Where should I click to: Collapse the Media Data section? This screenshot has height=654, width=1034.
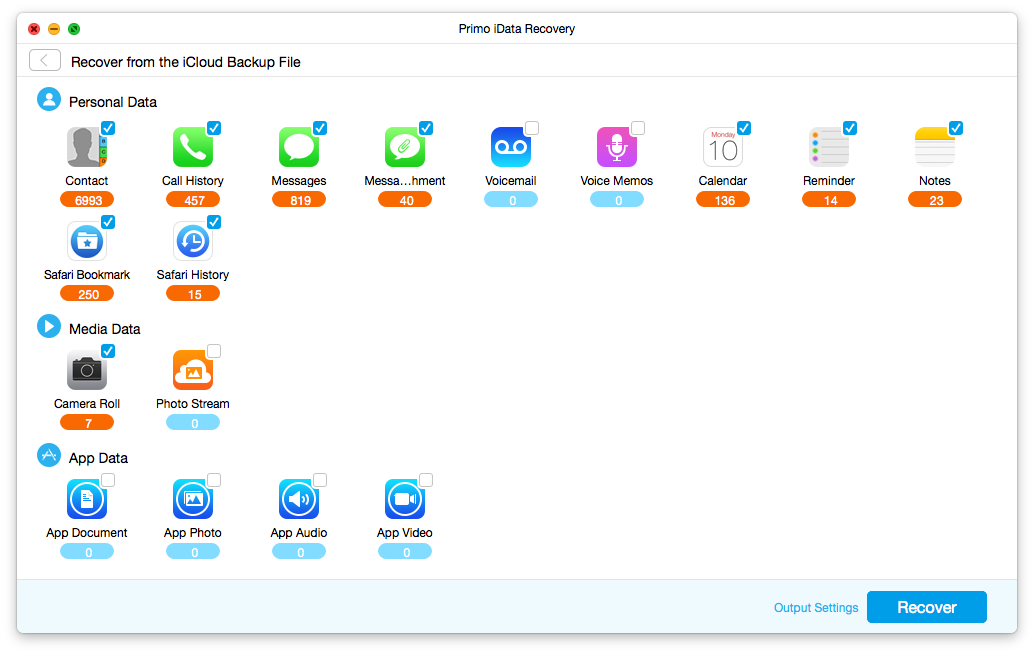point(49,327)
